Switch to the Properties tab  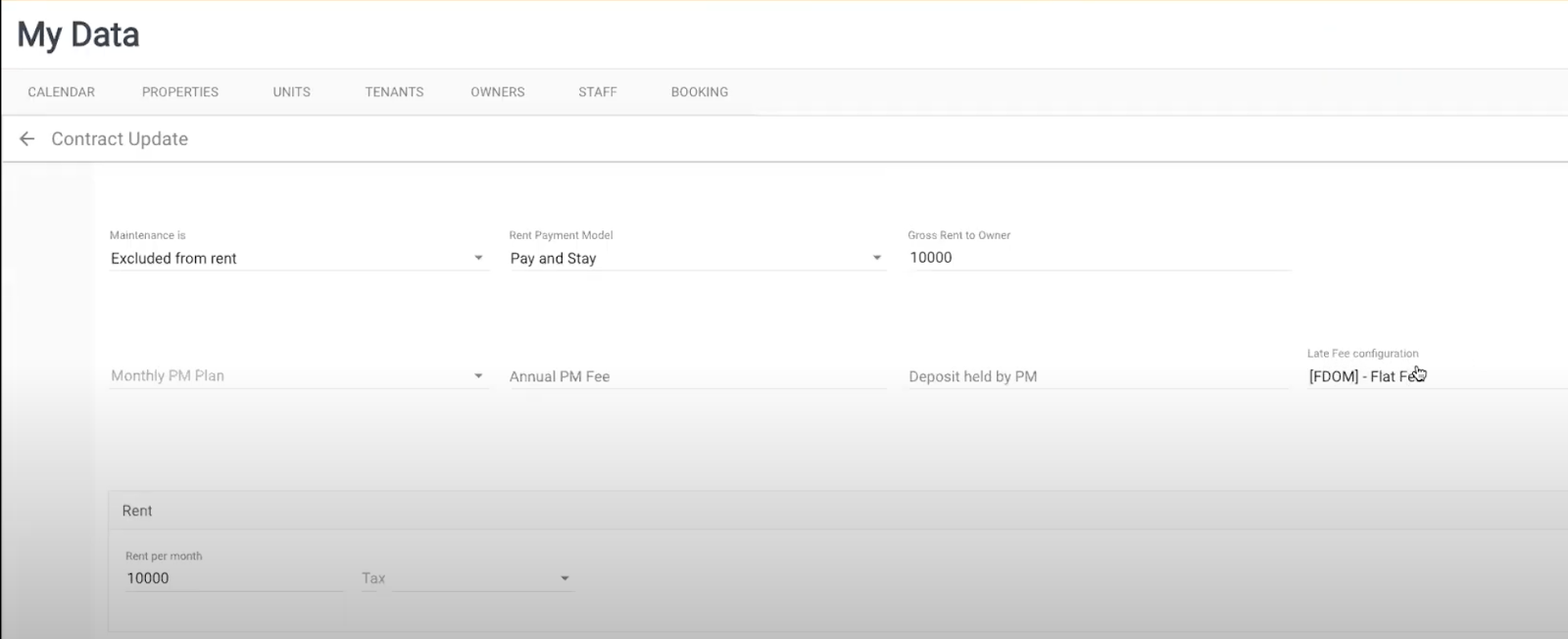point(180,92)
